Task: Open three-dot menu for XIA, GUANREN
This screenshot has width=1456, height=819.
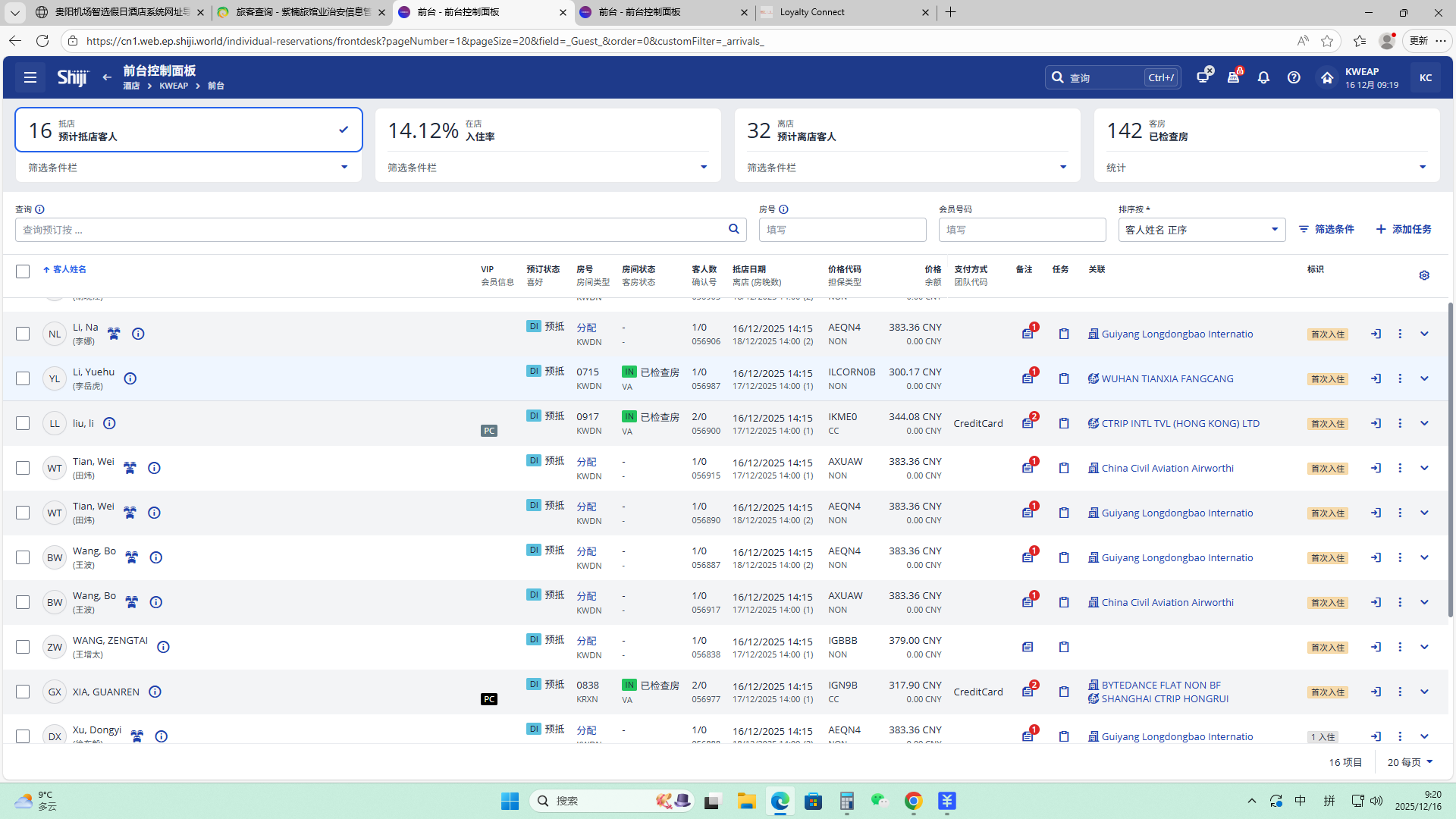Action: click(1400, 692)
